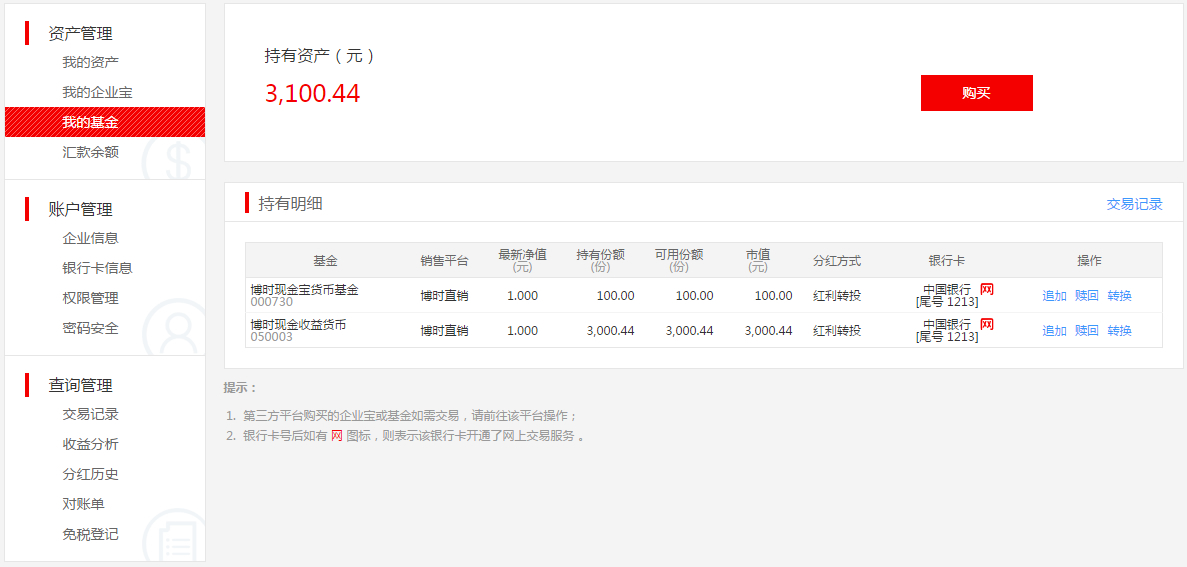Select 我的基金 sidebar item
Image resolution: width=1187 pixels, height=567 pixels.
click(x=104, y=122)
